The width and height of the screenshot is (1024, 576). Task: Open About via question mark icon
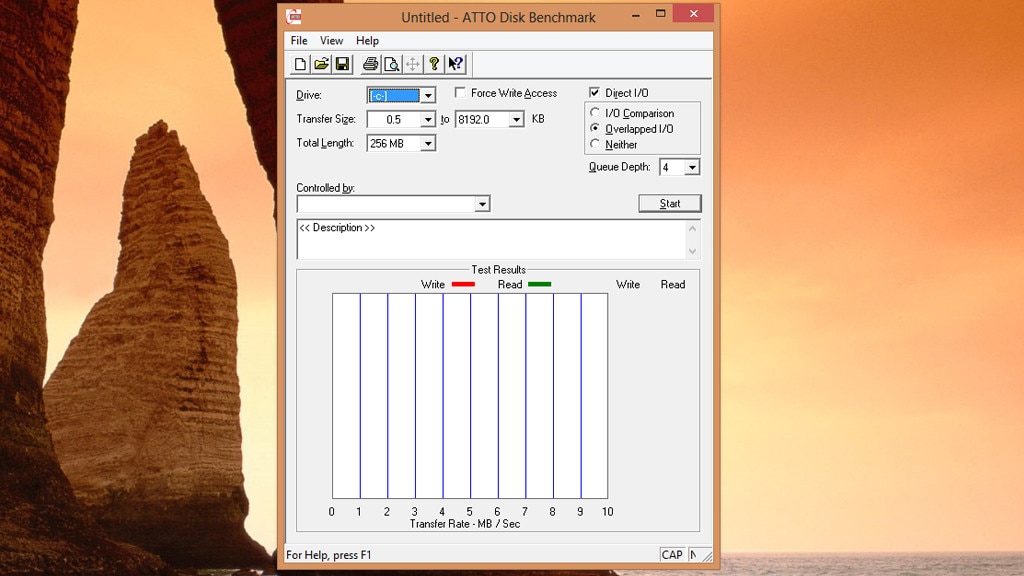(434, 64)
